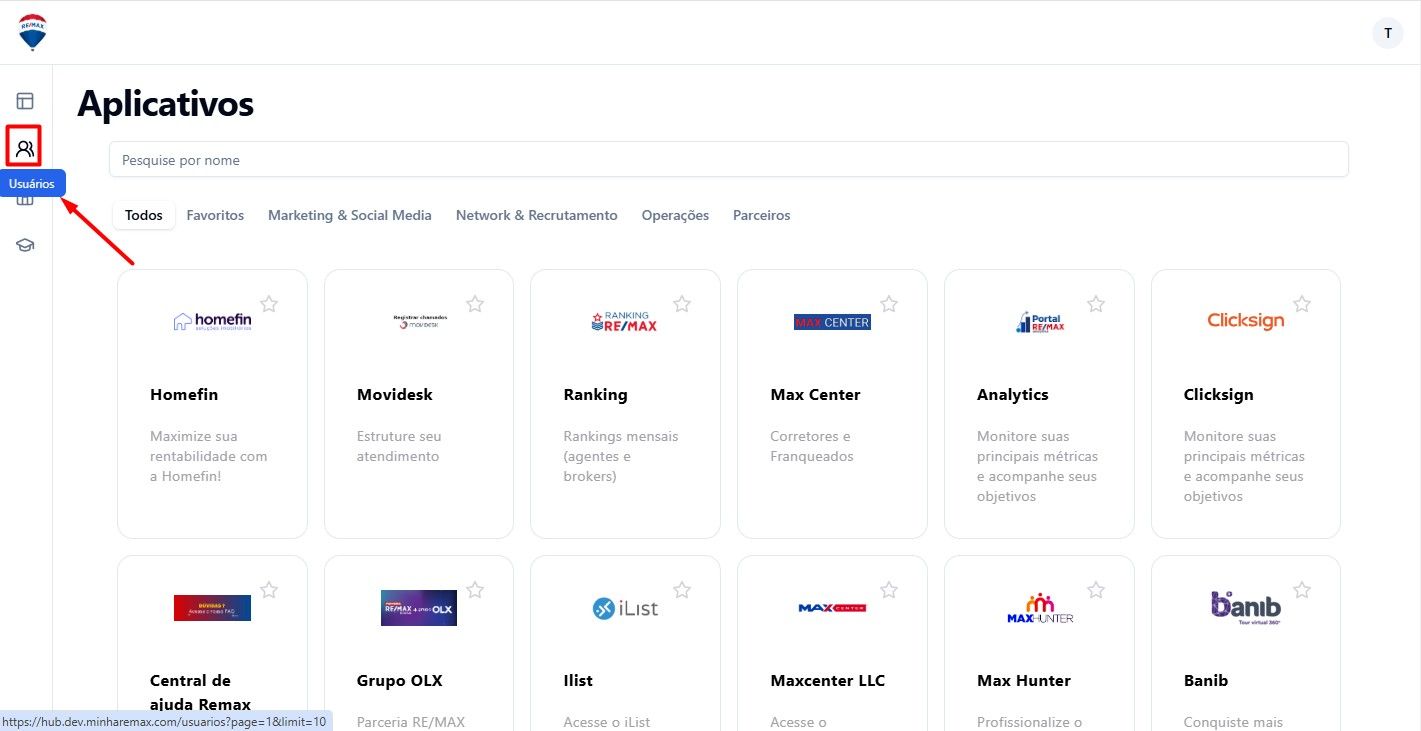Star the Maxcenter LLC card
The image size is (1421, 731).
[889, 590]
